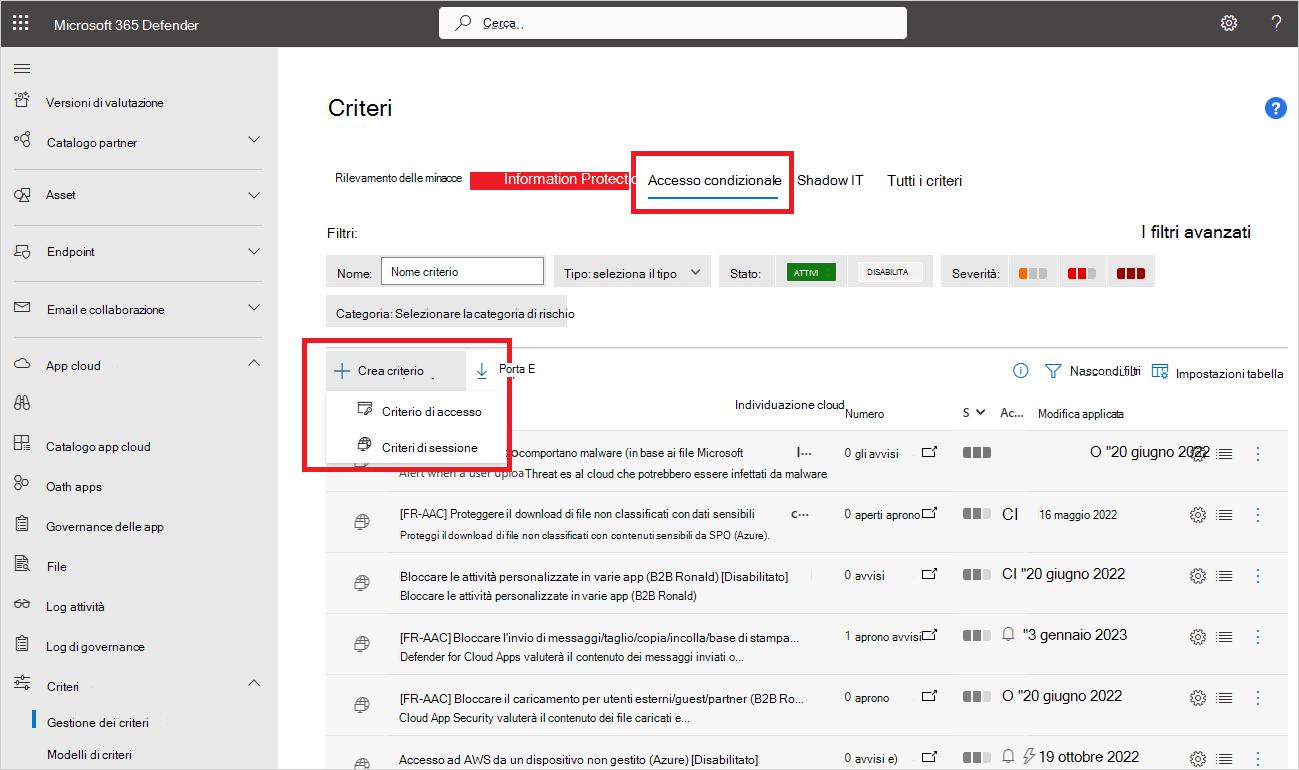This screenshot has width=1299, height=770.
Task: Switch to Rilevamento delle minacce tab
Action: (x=398, y=178)
